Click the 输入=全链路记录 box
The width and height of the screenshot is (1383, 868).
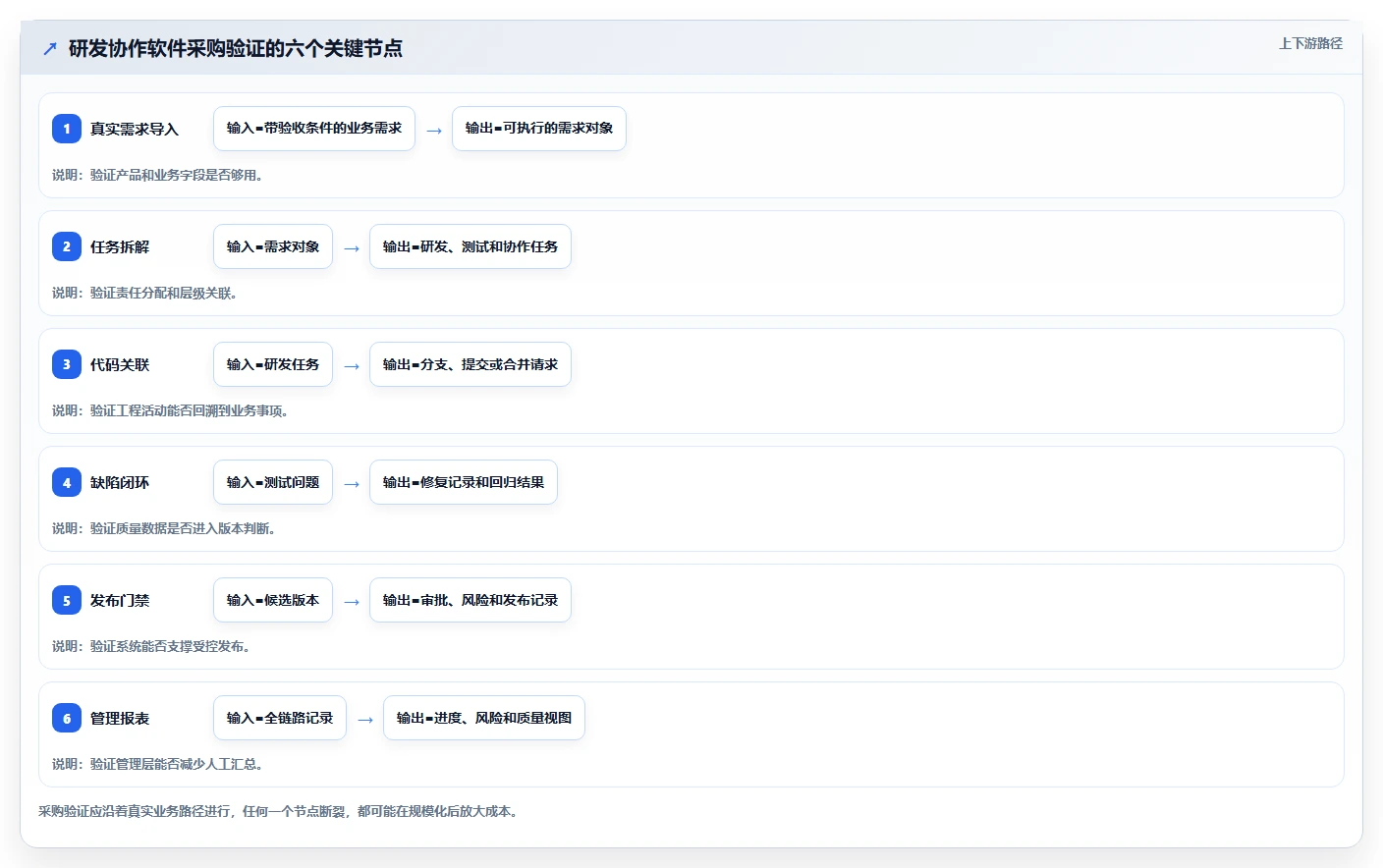tap(280, 718)
